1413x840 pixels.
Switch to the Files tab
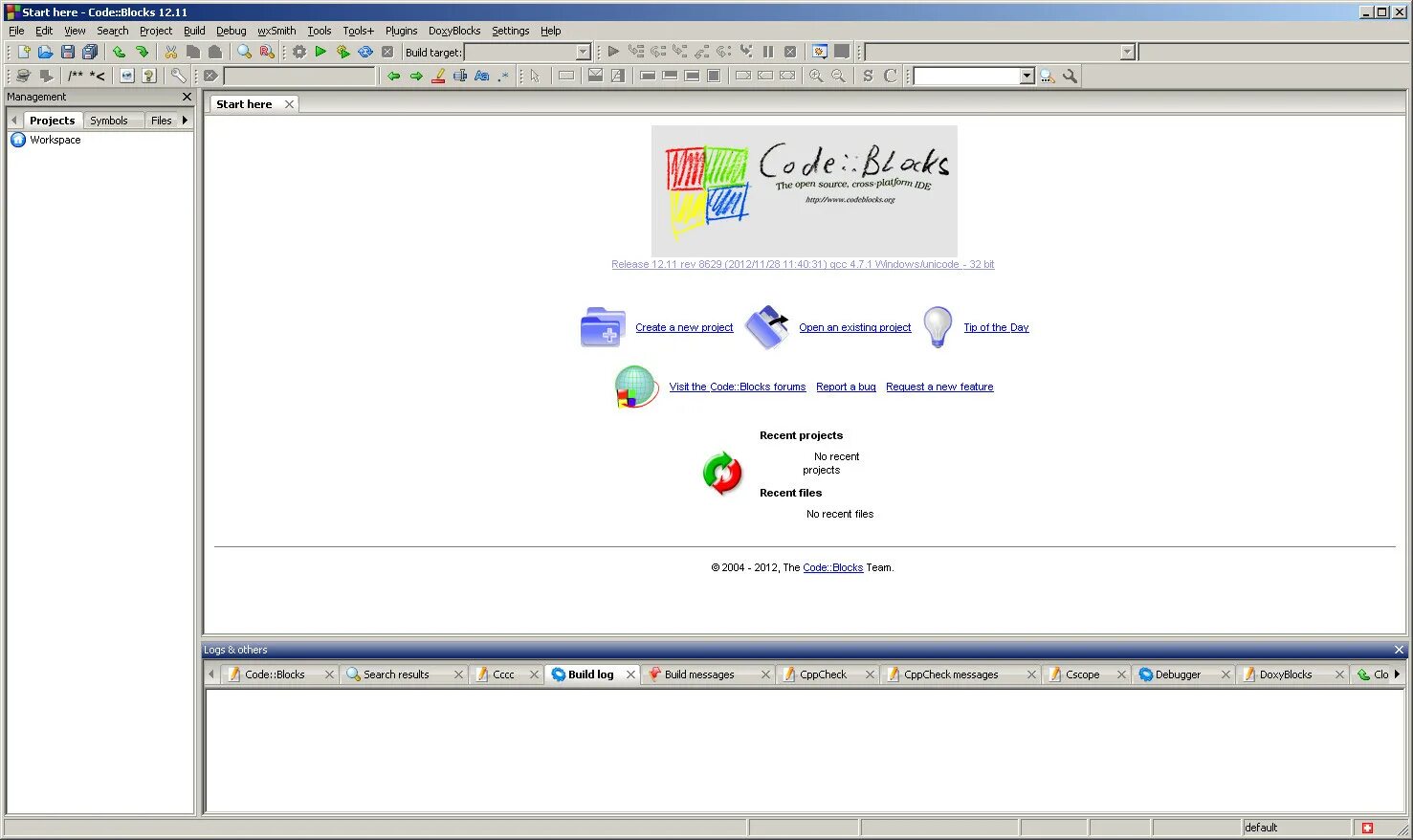point(161,121)
